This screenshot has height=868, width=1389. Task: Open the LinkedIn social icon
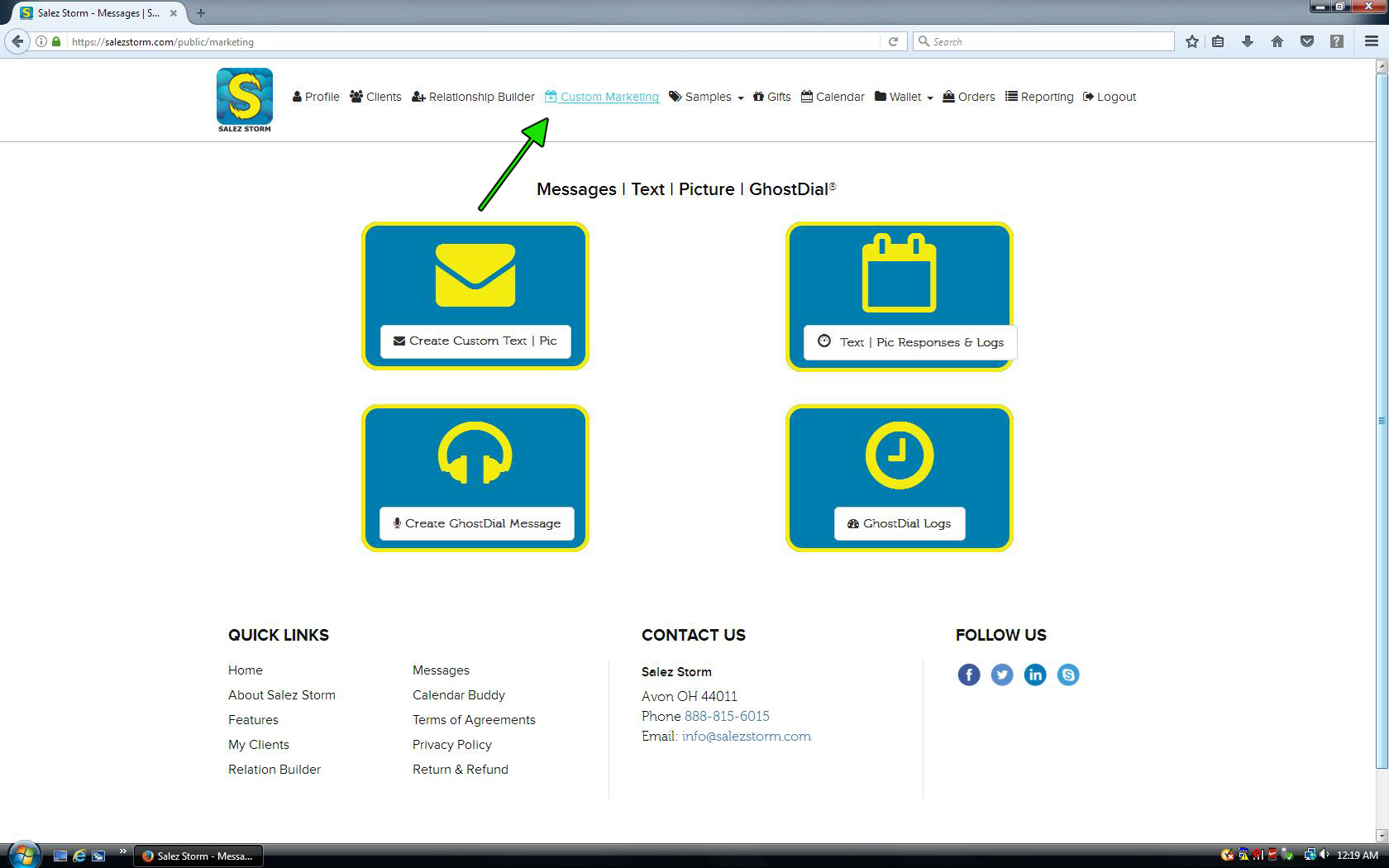[x=1034, y=675]
